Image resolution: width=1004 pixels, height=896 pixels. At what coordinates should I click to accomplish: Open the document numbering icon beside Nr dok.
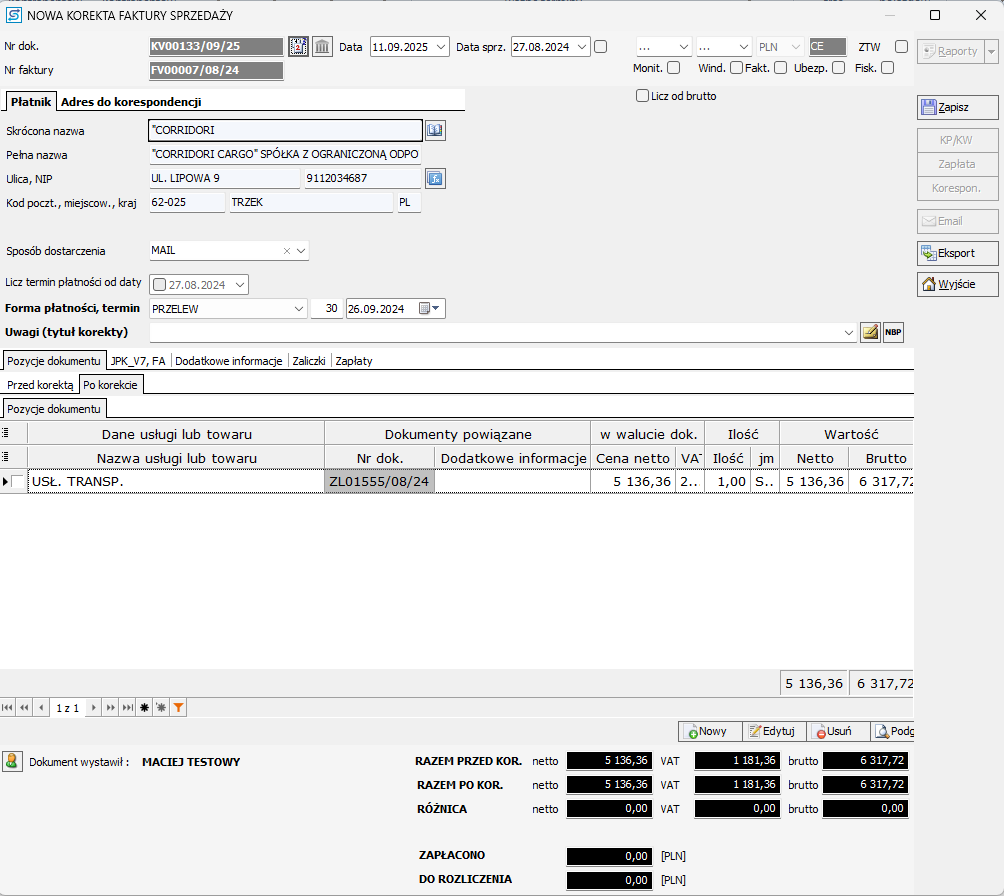coord(298,47)
